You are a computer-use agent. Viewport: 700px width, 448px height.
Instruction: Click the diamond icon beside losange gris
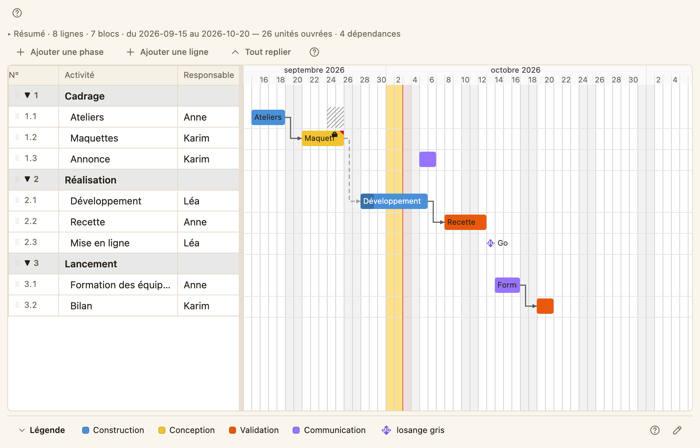pyautogui.click(x=386, y=430)
